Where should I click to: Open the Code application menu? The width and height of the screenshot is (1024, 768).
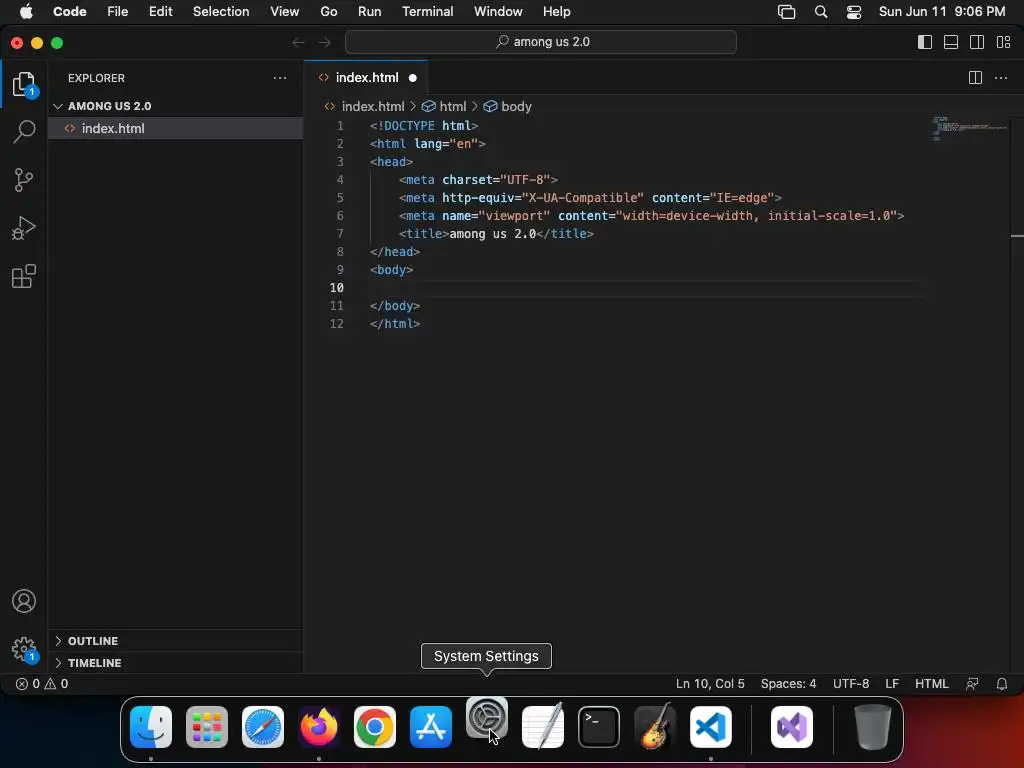pyautogui.click(x=70, y=12)
